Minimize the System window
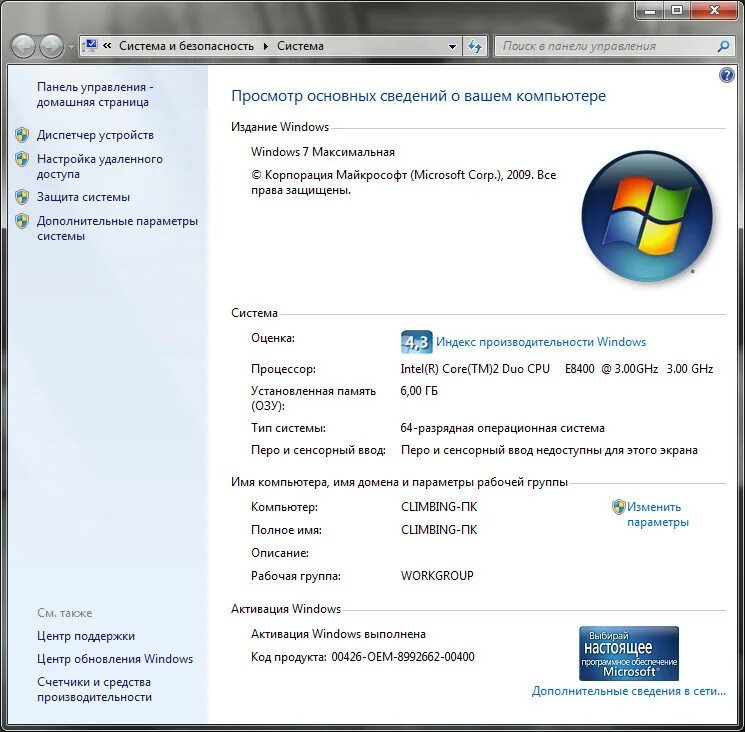745x732 pixels. coord(650,10)
